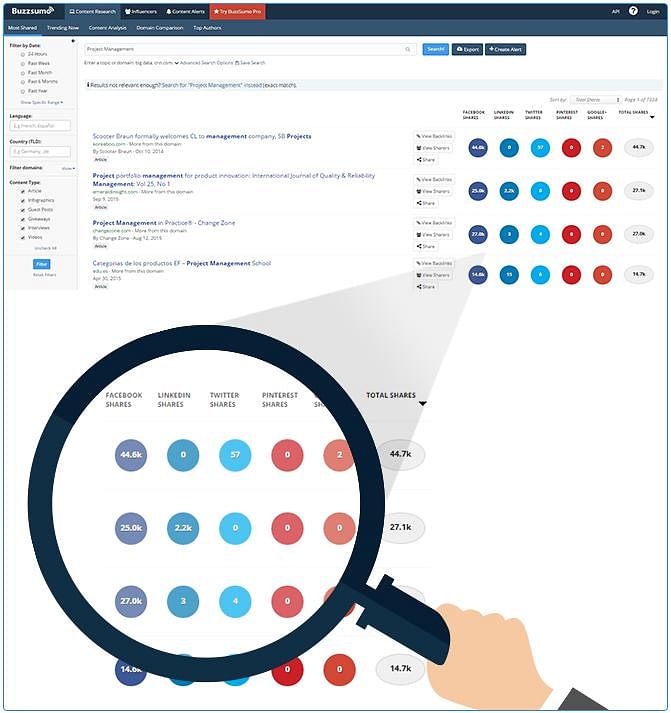The height and width of the screenshot is (713, 671).
Task: Uncheck the Infographics content type
Action: point(23,200)
